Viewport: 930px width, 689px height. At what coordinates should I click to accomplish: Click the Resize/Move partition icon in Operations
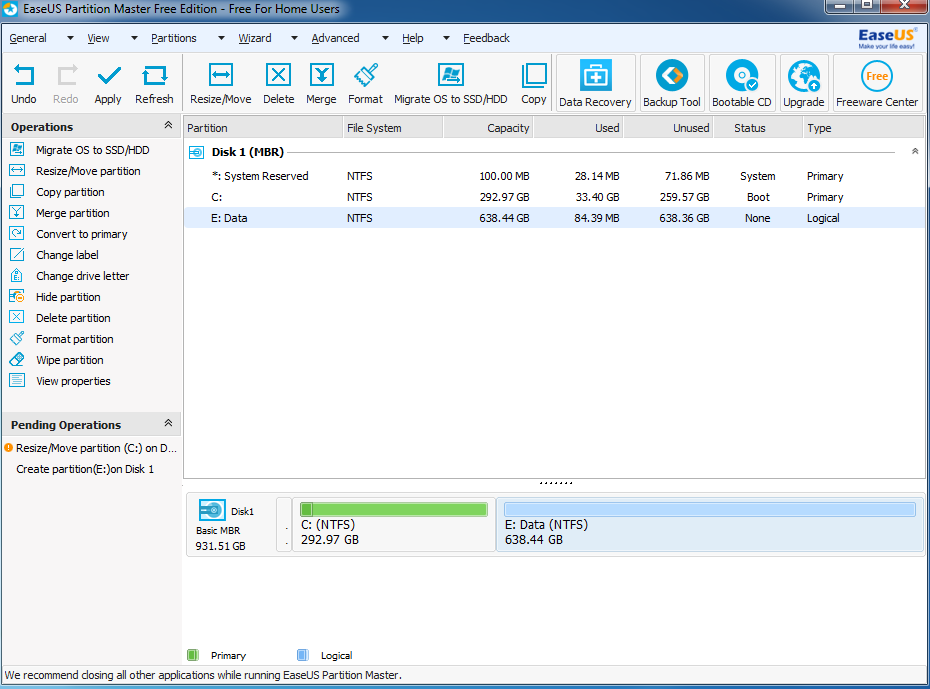pos(17,171)
